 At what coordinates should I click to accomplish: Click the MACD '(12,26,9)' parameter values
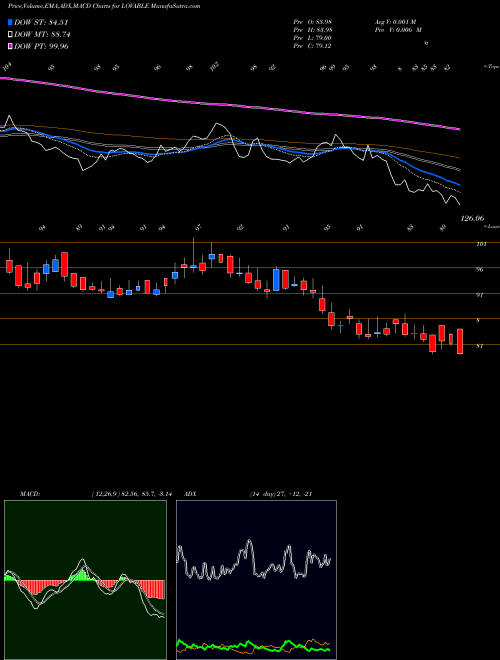(131, 494)
